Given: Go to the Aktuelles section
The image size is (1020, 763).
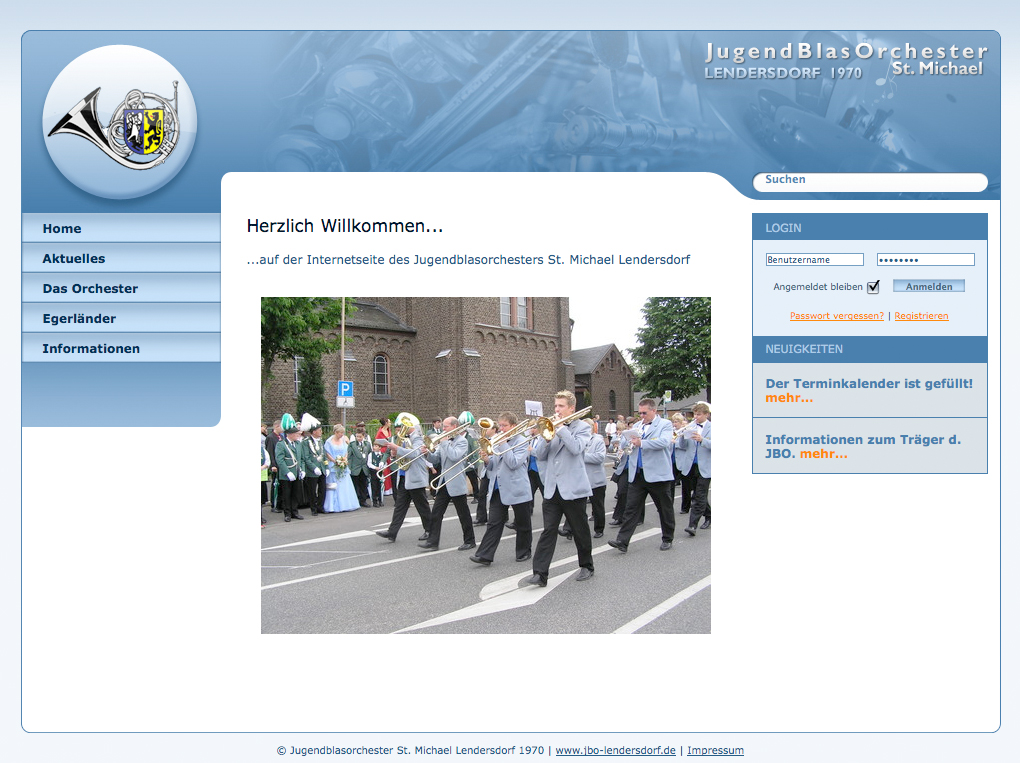Looking at the screenshot, I should pos(121,258).
